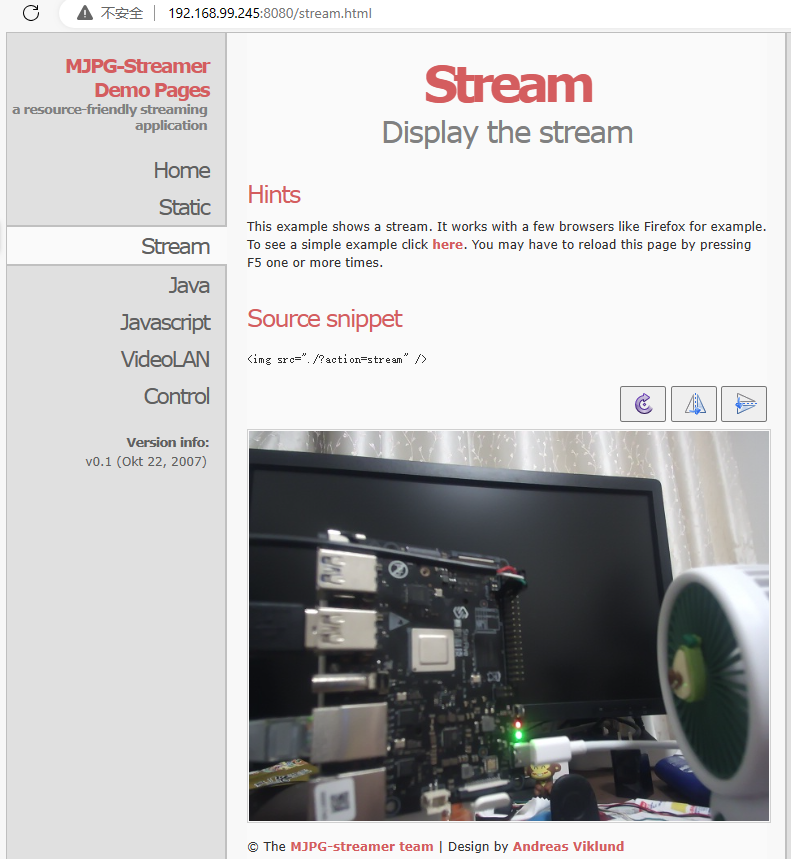Click the browser address bar URL

click(270, 13)
